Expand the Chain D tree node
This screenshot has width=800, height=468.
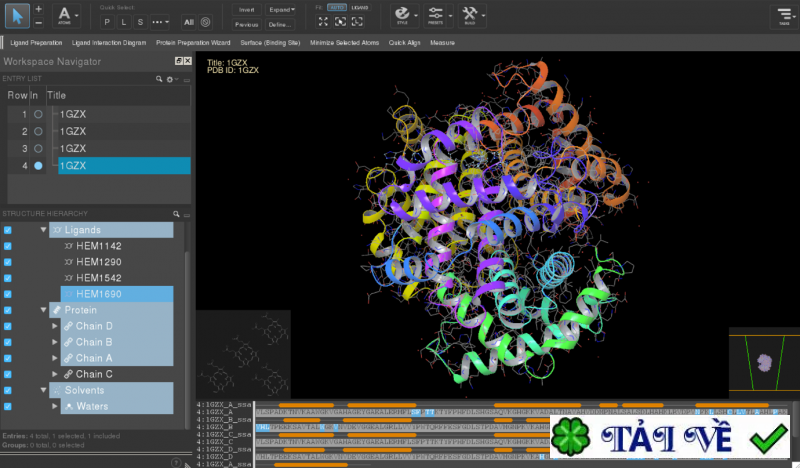click(56, 326)
